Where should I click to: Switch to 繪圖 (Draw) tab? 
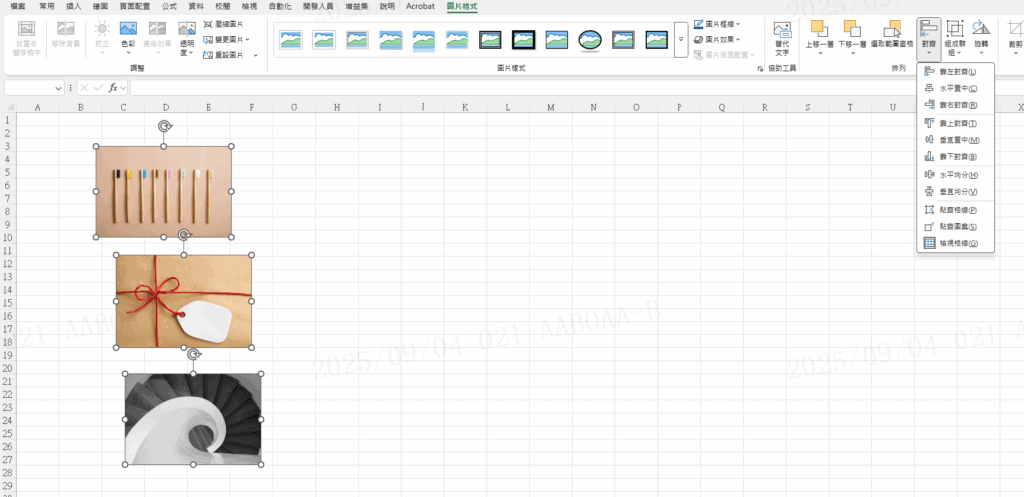(101, 7)
